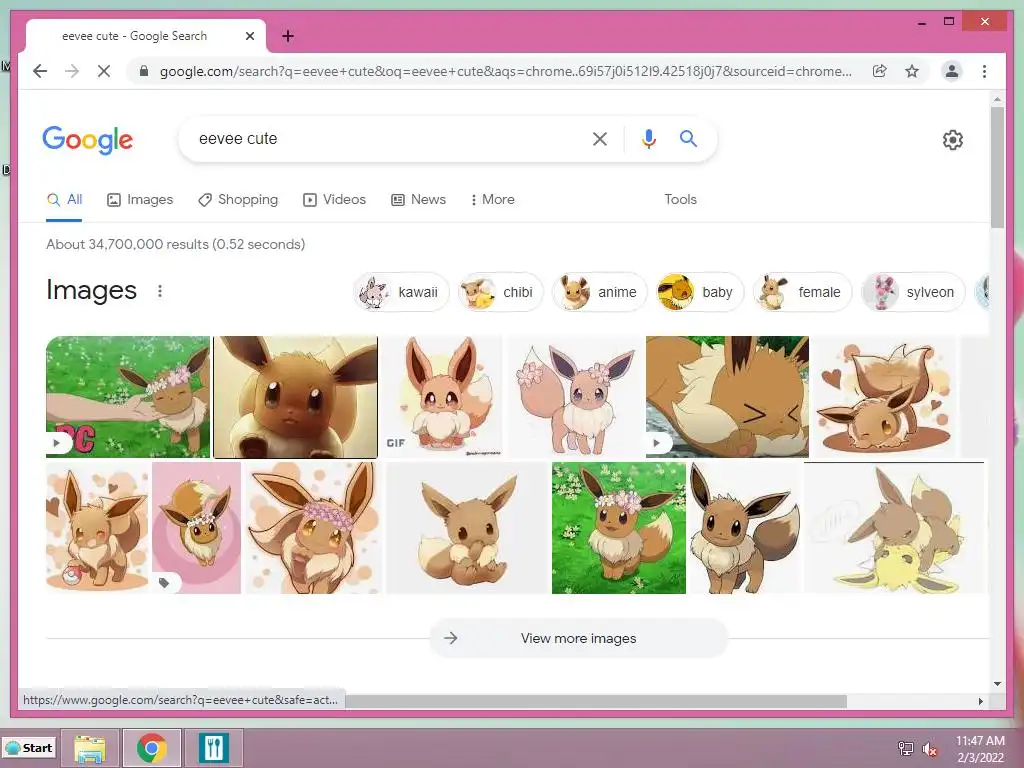The height and width of the screenshot is (768, 1024).
Task: Switch to the Shopping search tab
Action: click(x=238, y=199)
